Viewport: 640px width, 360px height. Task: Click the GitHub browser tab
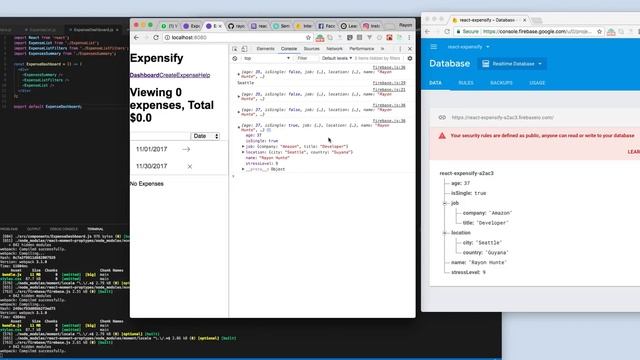[236, 26]
